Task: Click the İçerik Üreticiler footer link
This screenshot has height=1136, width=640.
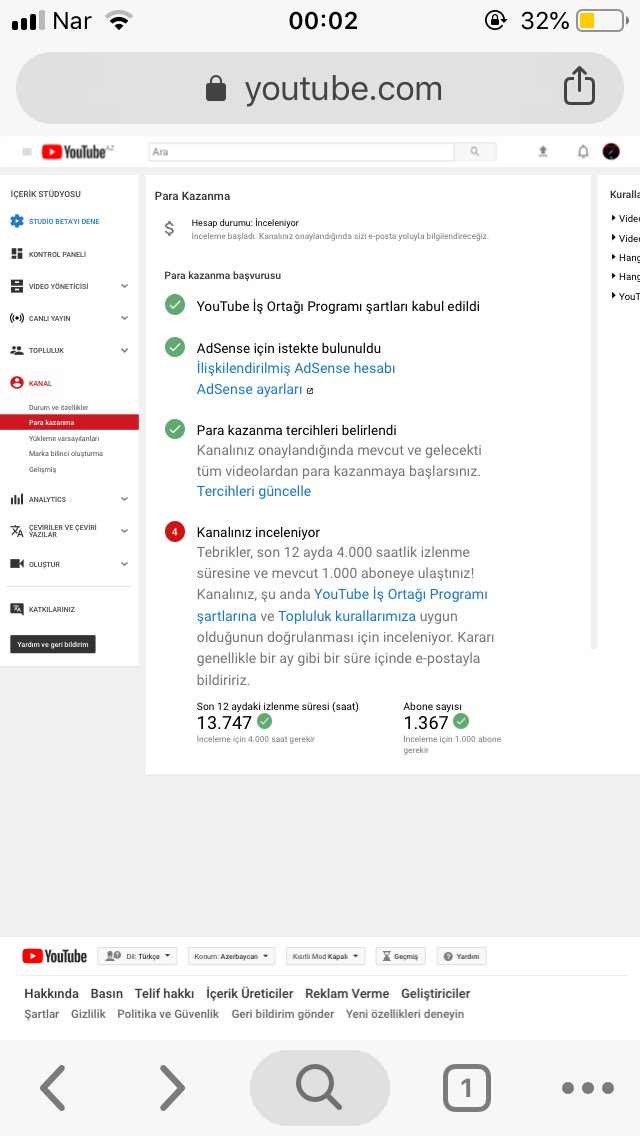Action: tap(249, 993)
